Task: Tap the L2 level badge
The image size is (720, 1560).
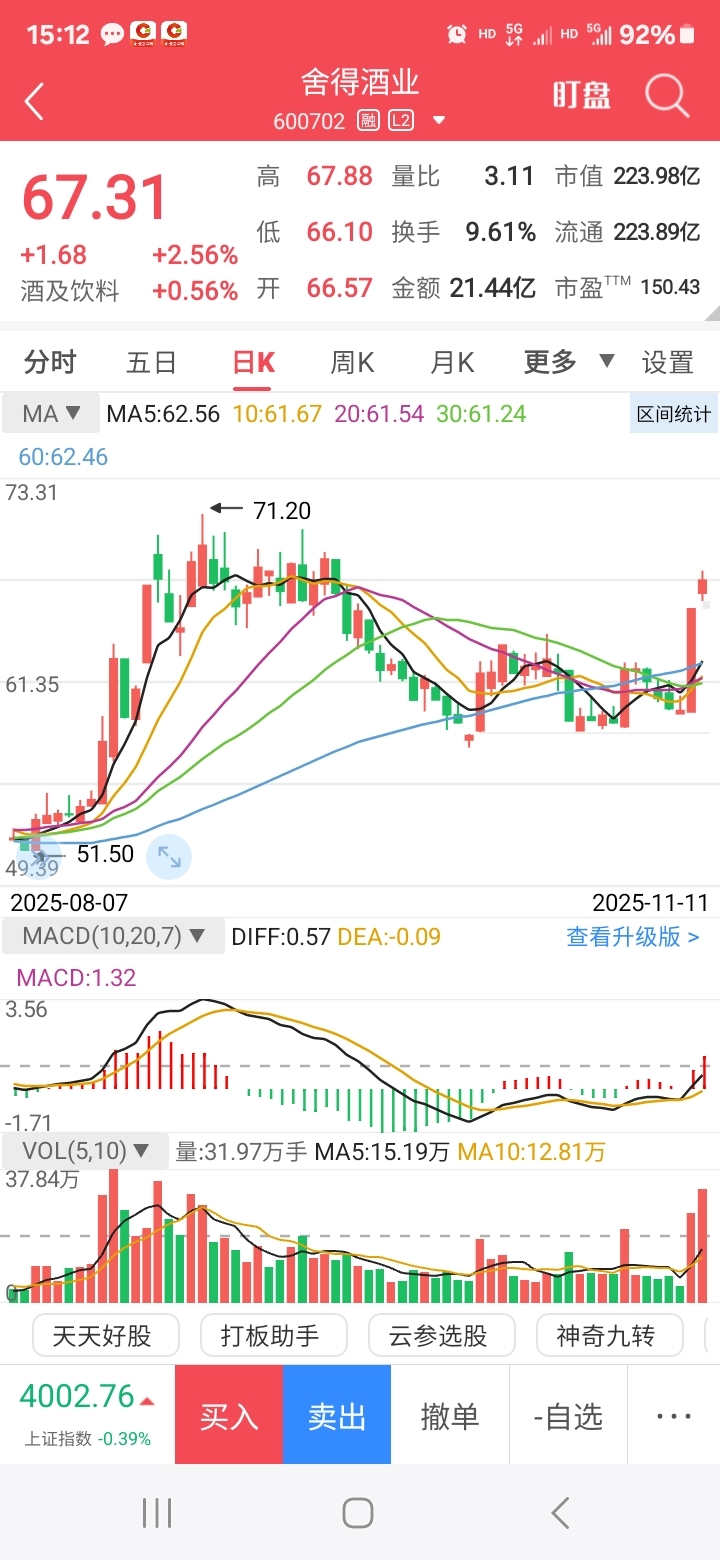Action: pyautogui.click(x=401, y=121)
